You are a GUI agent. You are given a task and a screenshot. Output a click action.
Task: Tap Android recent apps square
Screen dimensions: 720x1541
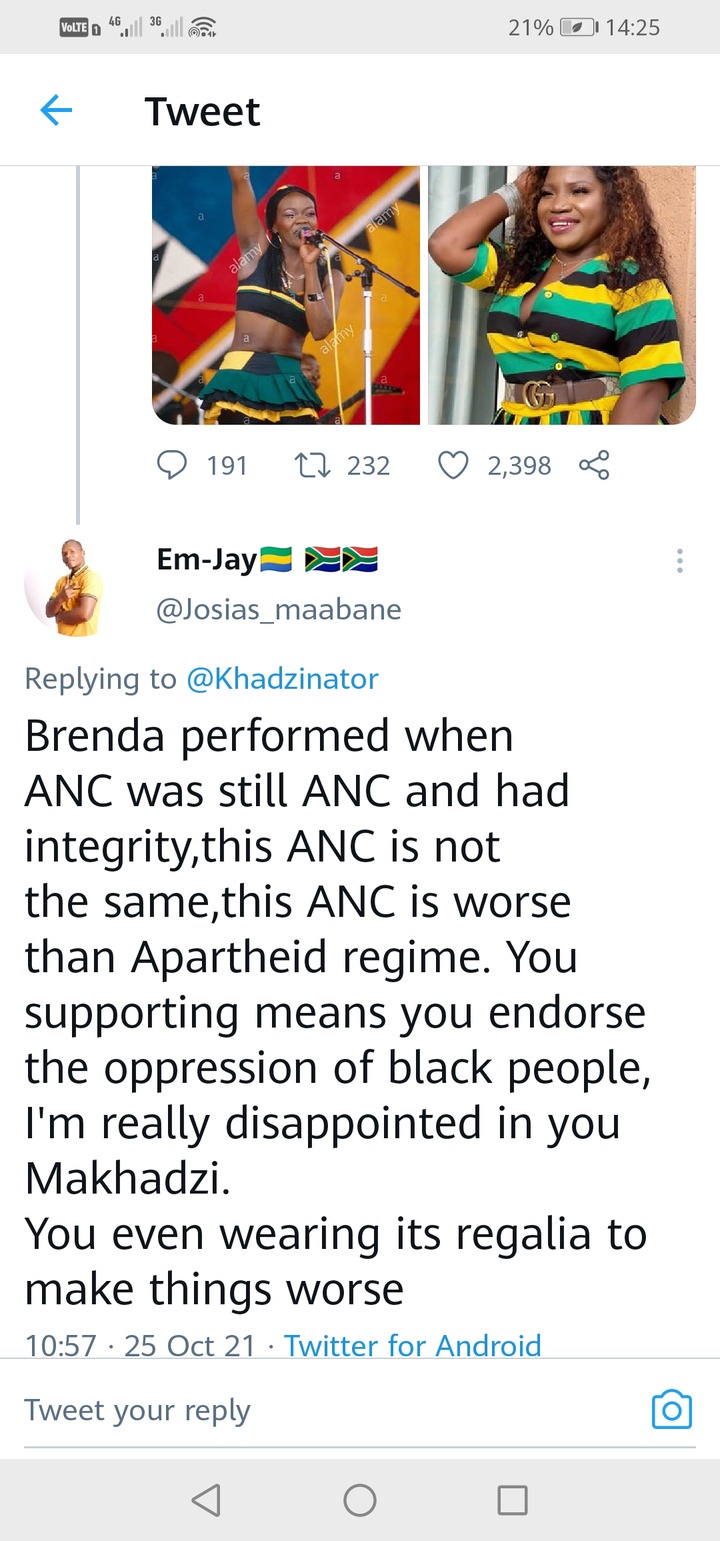coord(513,1499)
